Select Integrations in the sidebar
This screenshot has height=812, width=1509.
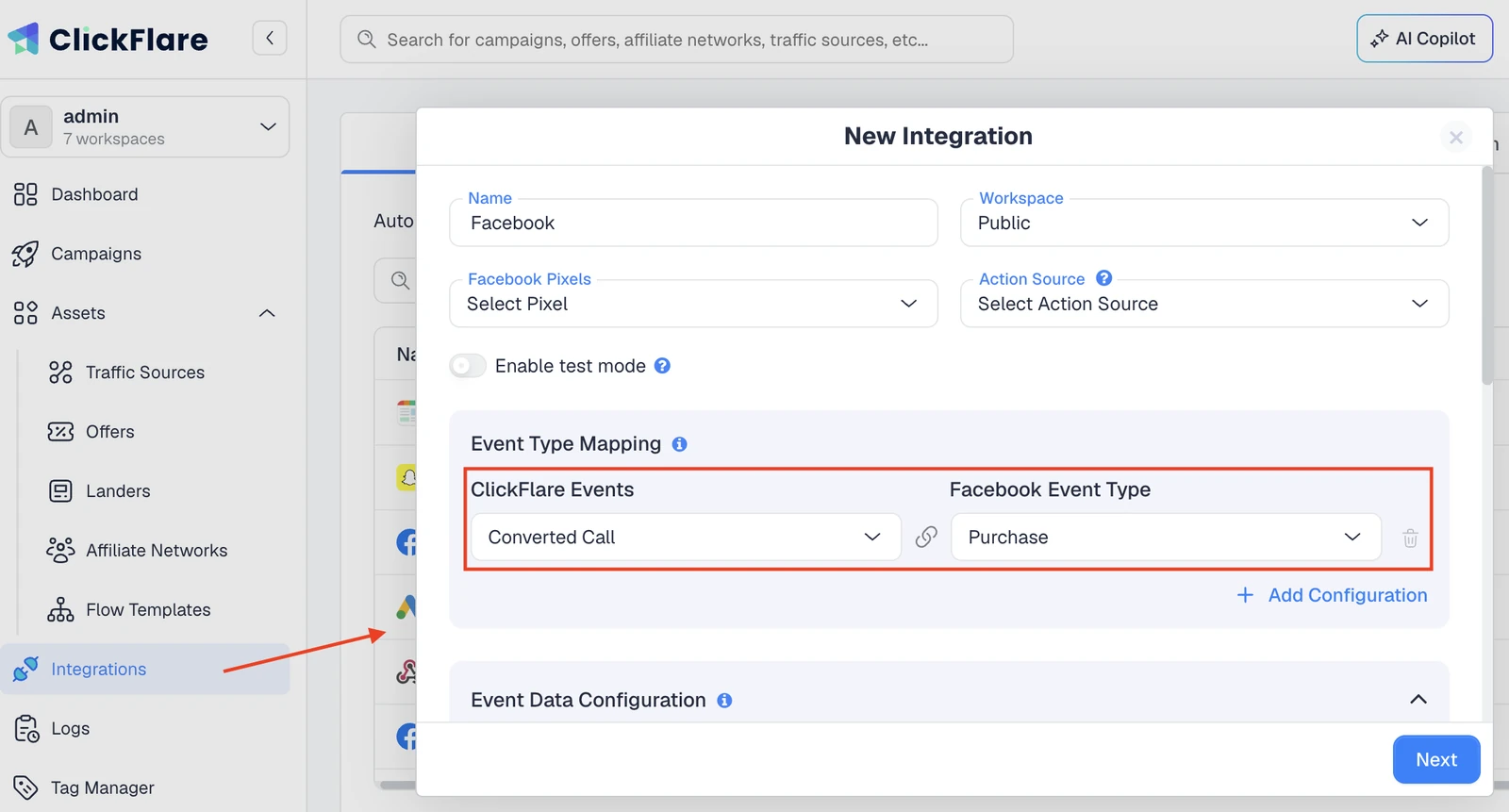click(145, 669)
